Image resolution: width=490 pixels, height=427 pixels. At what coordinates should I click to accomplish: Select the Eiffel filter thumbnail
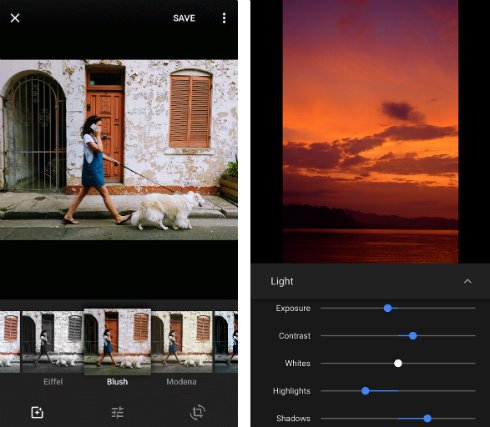(53, 342)
